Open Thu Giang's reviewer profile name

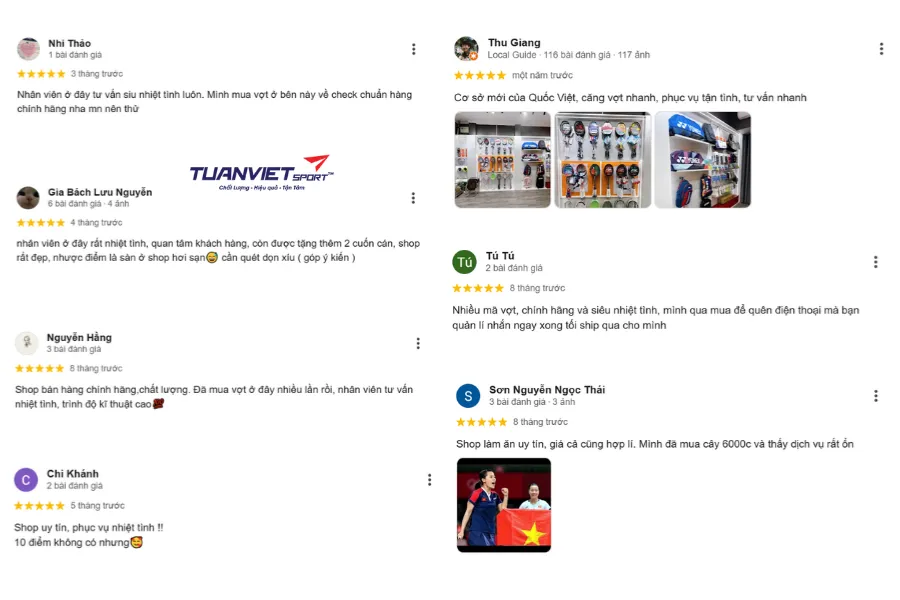514,42
